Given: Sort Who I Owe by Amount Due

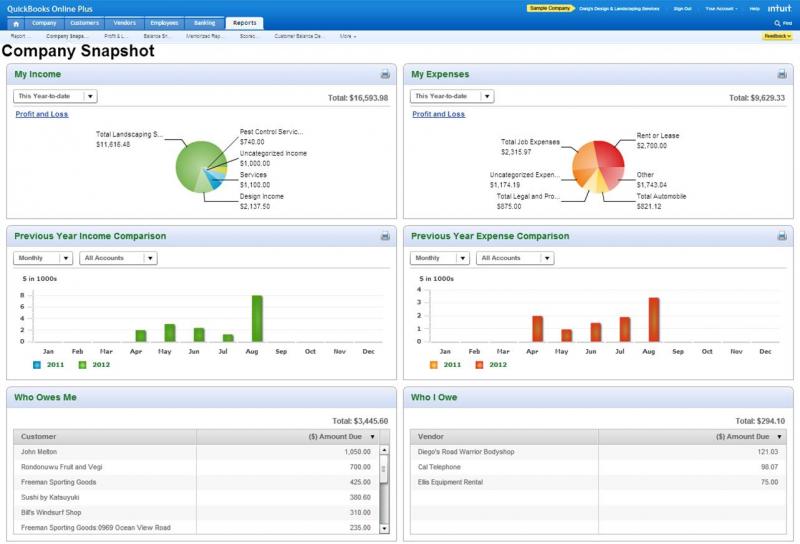Looking at the screenshot, I should pyautogui.click(x=692, y=437).
